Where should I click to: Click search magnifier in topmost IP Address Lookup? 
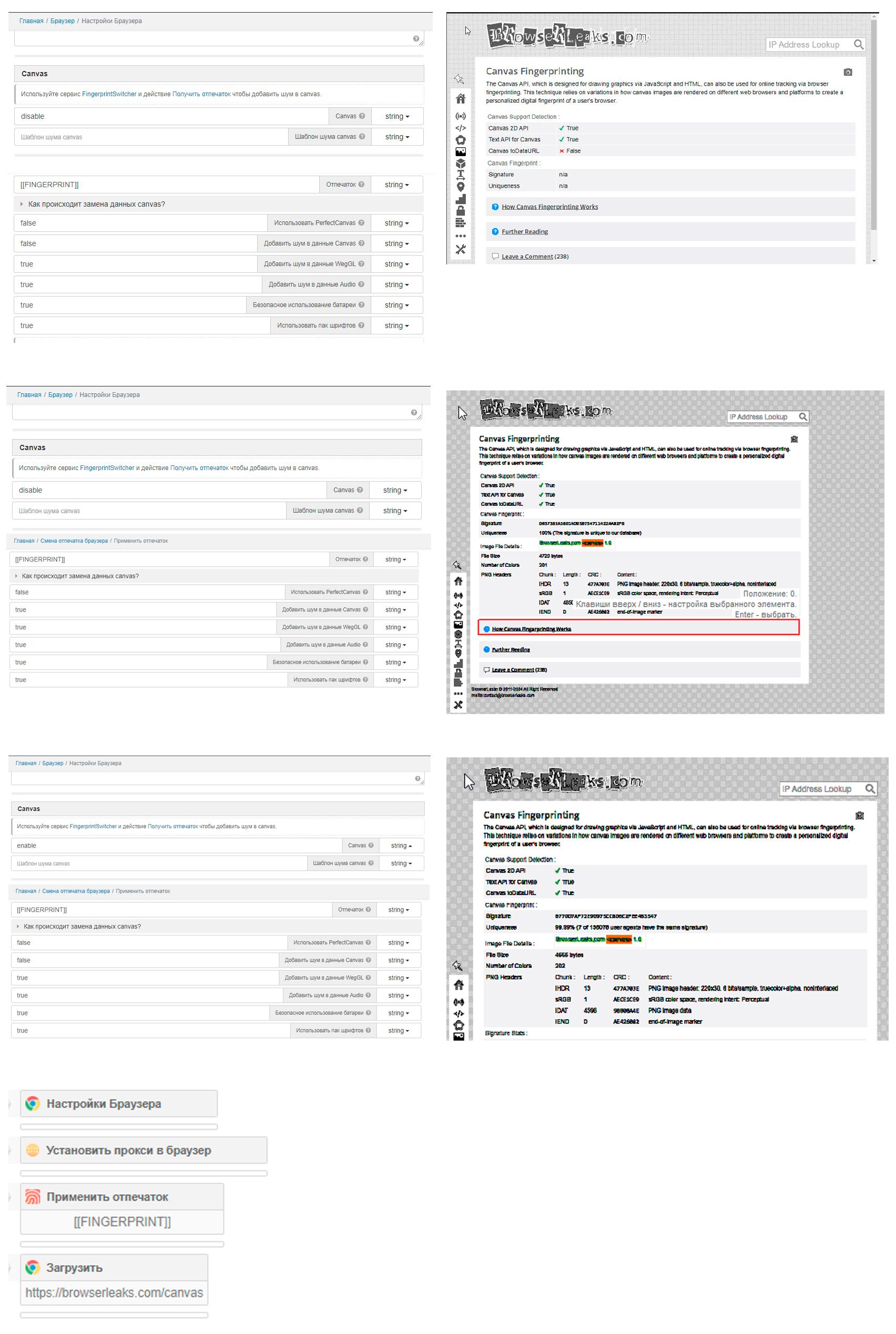point(858,45)
